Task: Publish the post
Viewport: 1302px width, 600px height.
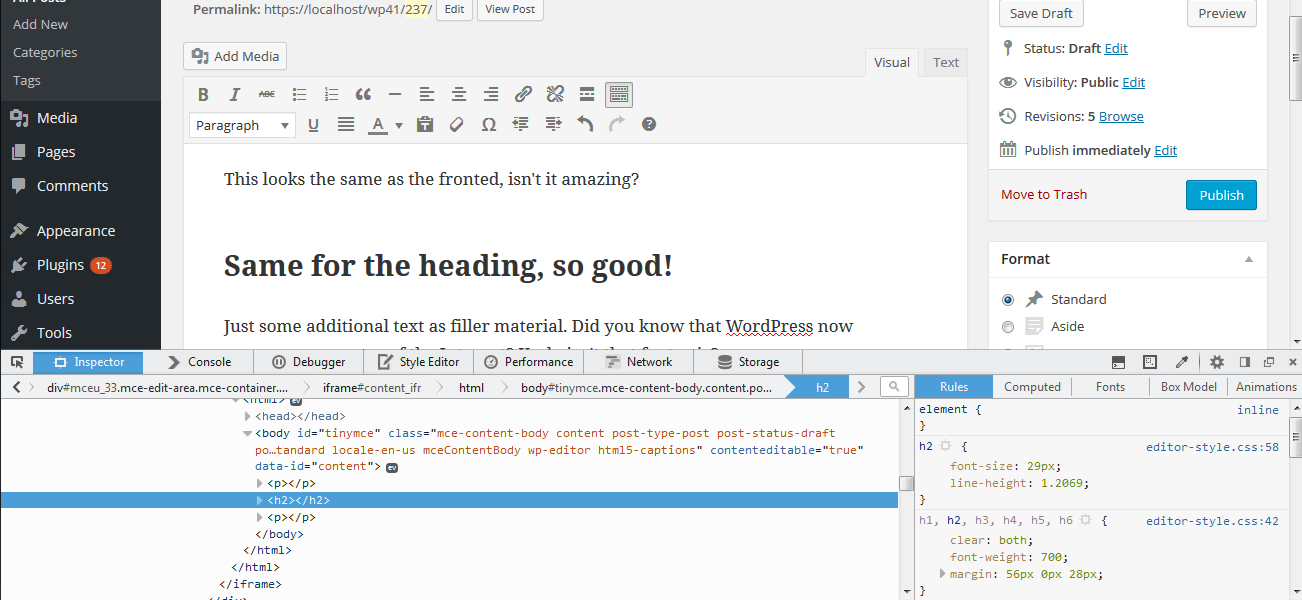Action: coord(1221,195)
